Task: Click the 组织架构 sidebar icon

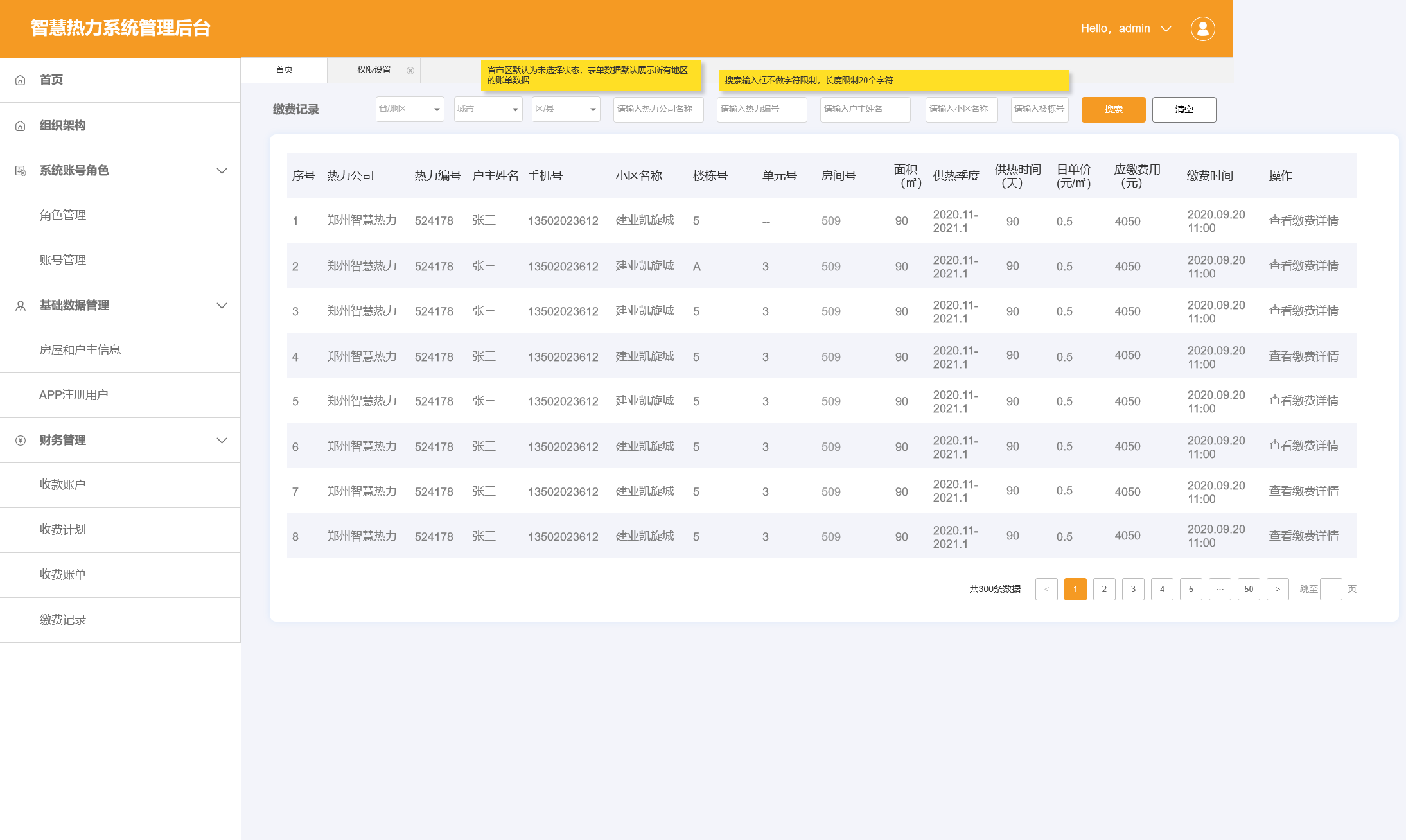Action: click(x=21, y=126)
